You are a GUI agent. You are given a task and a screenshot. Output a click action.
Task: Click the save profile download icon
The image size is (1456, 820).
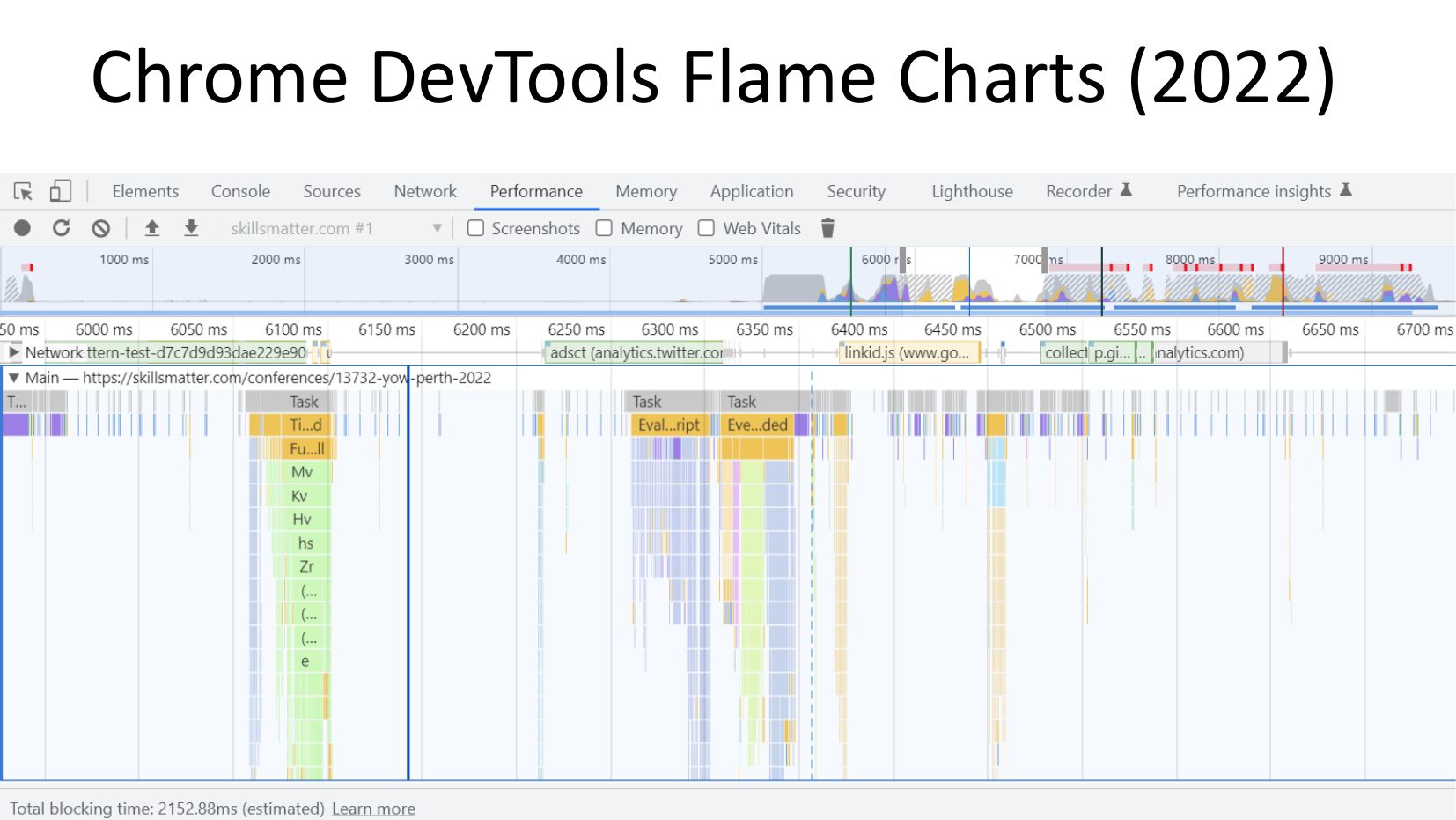click(191, 228)
